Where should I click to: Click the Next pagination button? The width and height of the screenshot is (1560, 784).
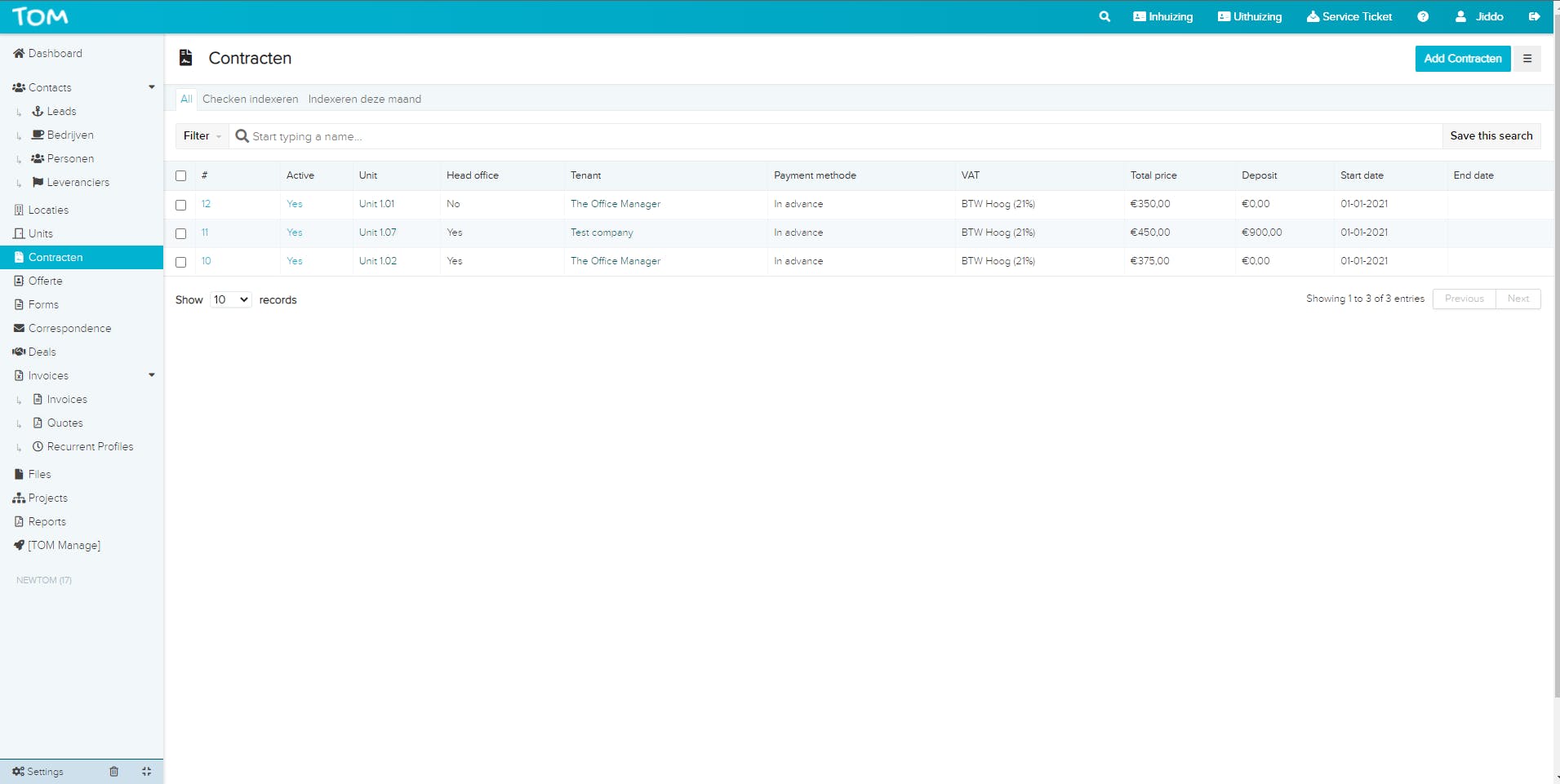tap(1518, 299)
